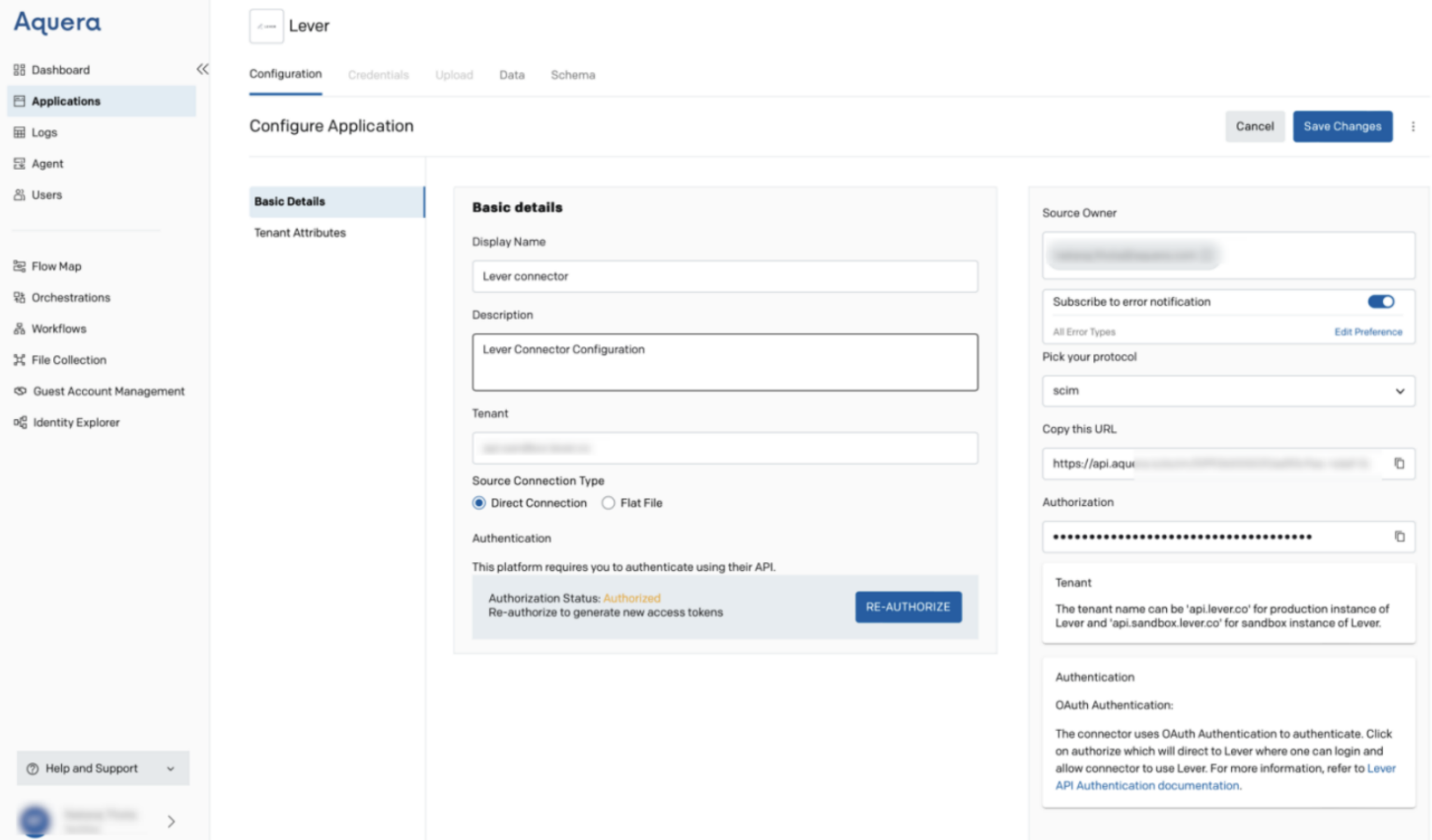Open the Flow Map panel
The height and width of the screenshot is (840, 1432).
click(57, 266)
